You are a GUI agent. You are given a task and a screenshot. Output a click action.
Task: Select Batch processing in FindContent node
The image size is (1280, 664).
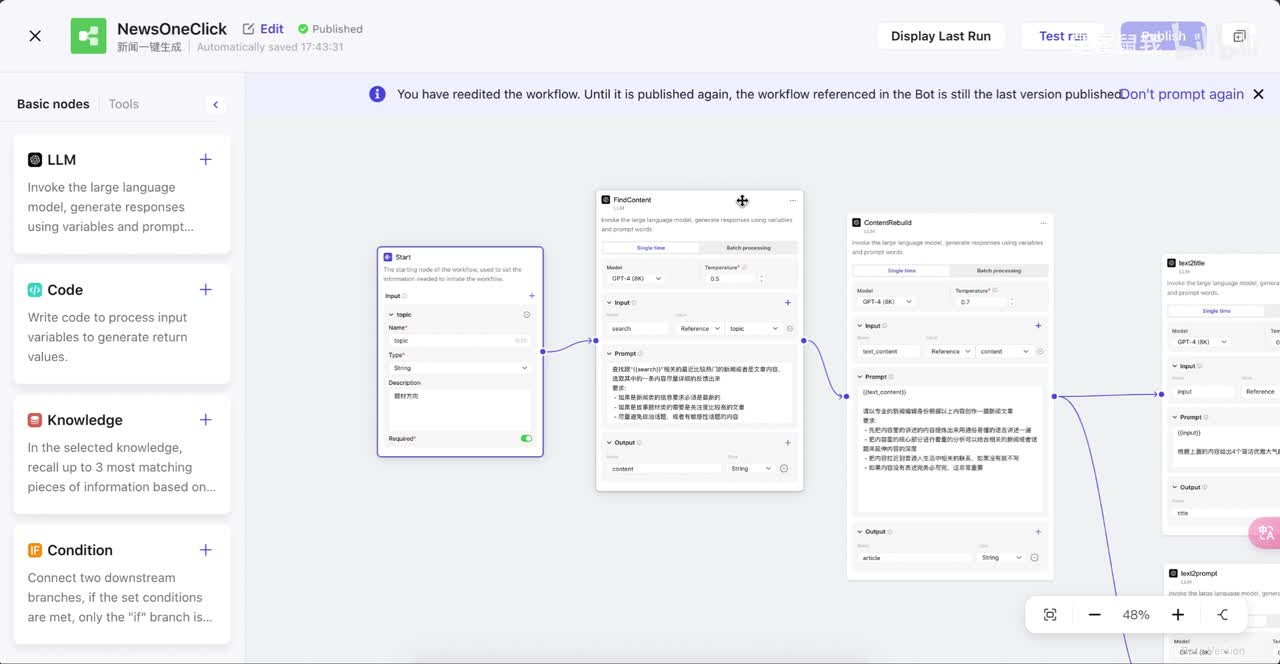(x=748, y=247)
